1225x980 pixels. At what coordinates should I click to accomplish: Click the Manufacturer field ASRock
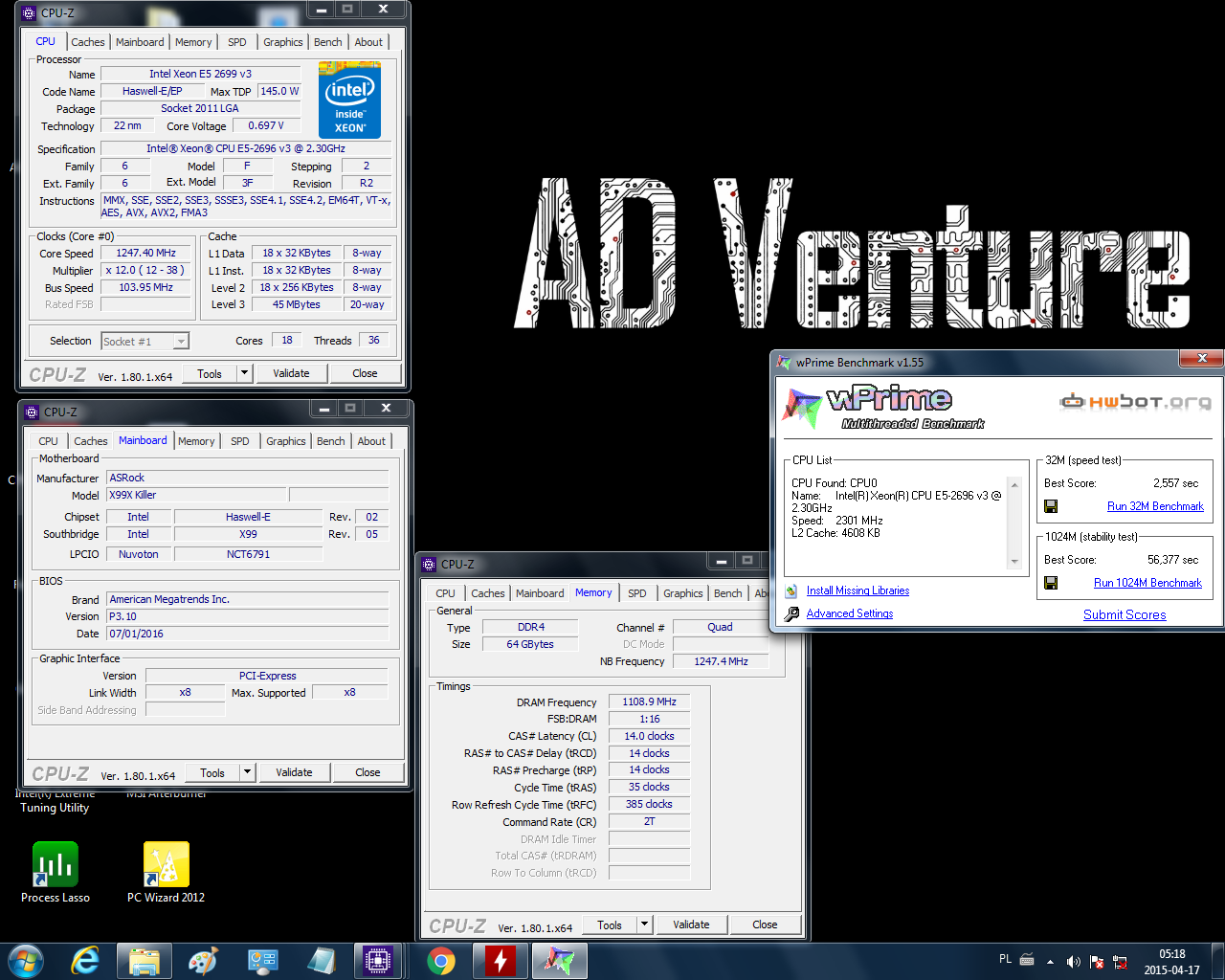[247, 478]
